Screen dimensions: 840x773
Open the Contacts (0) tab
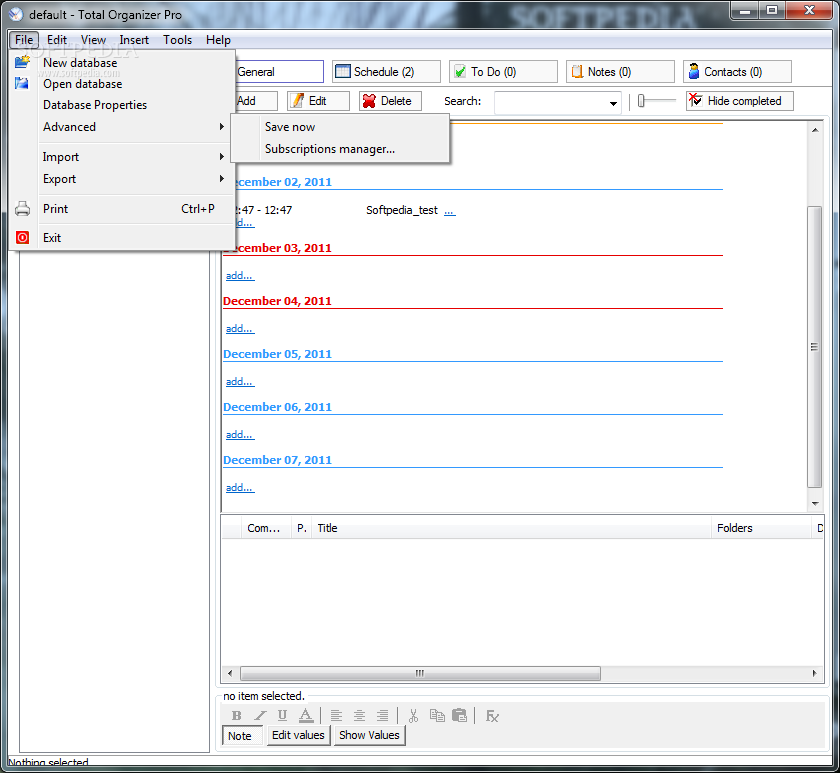coord(737,72)
